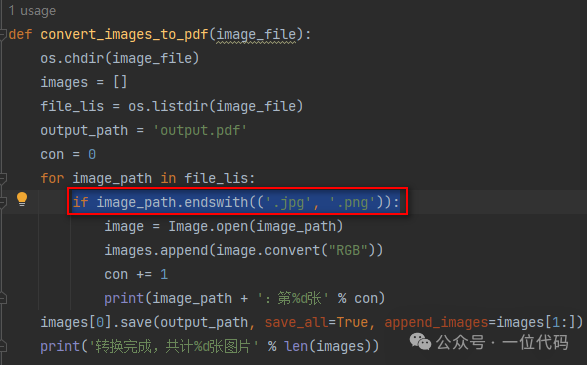Open the '1 usage' hint link
The image size is (587, 365).
(32, 11)
